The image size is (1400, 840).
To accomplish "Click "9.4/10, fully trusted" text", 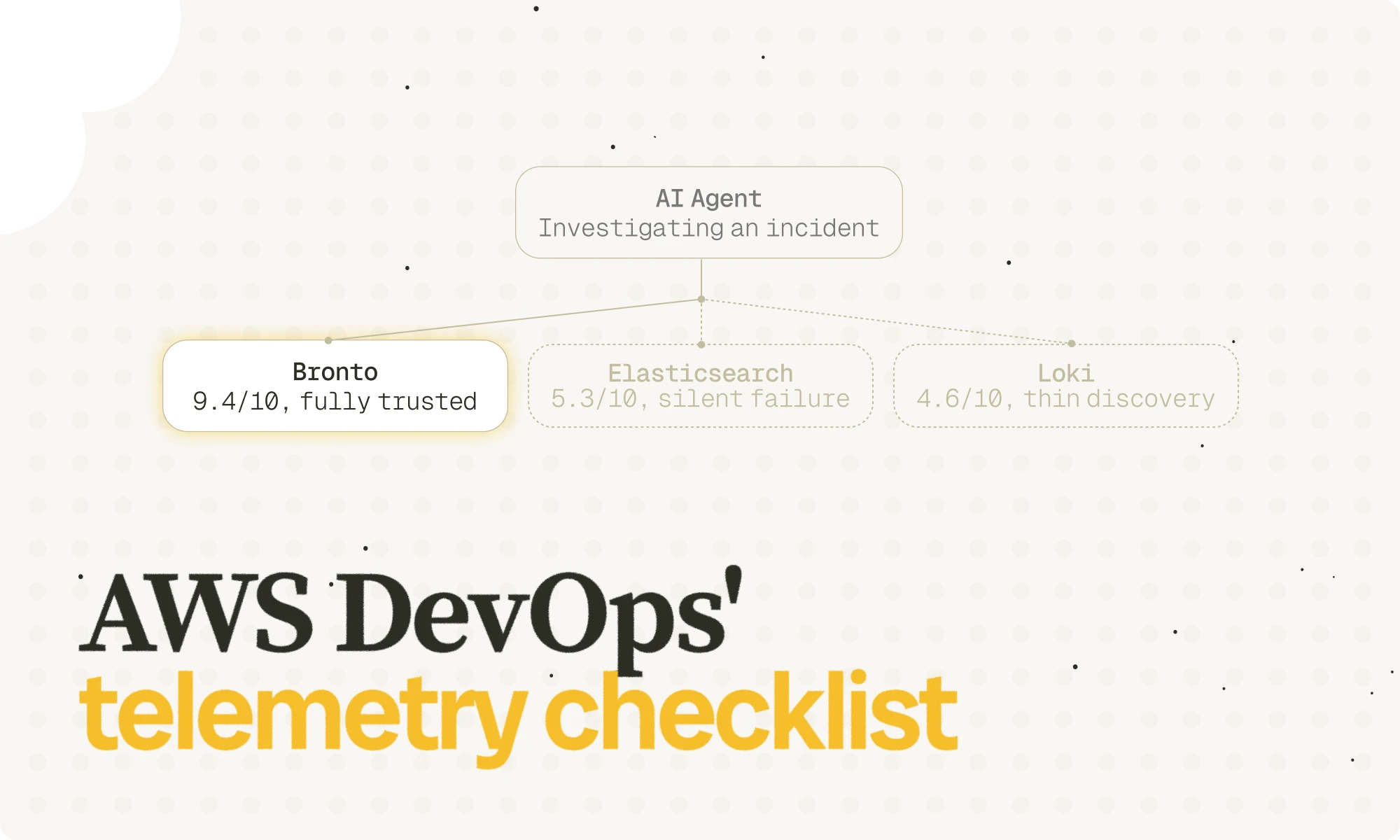I will (x=335, y=401).
